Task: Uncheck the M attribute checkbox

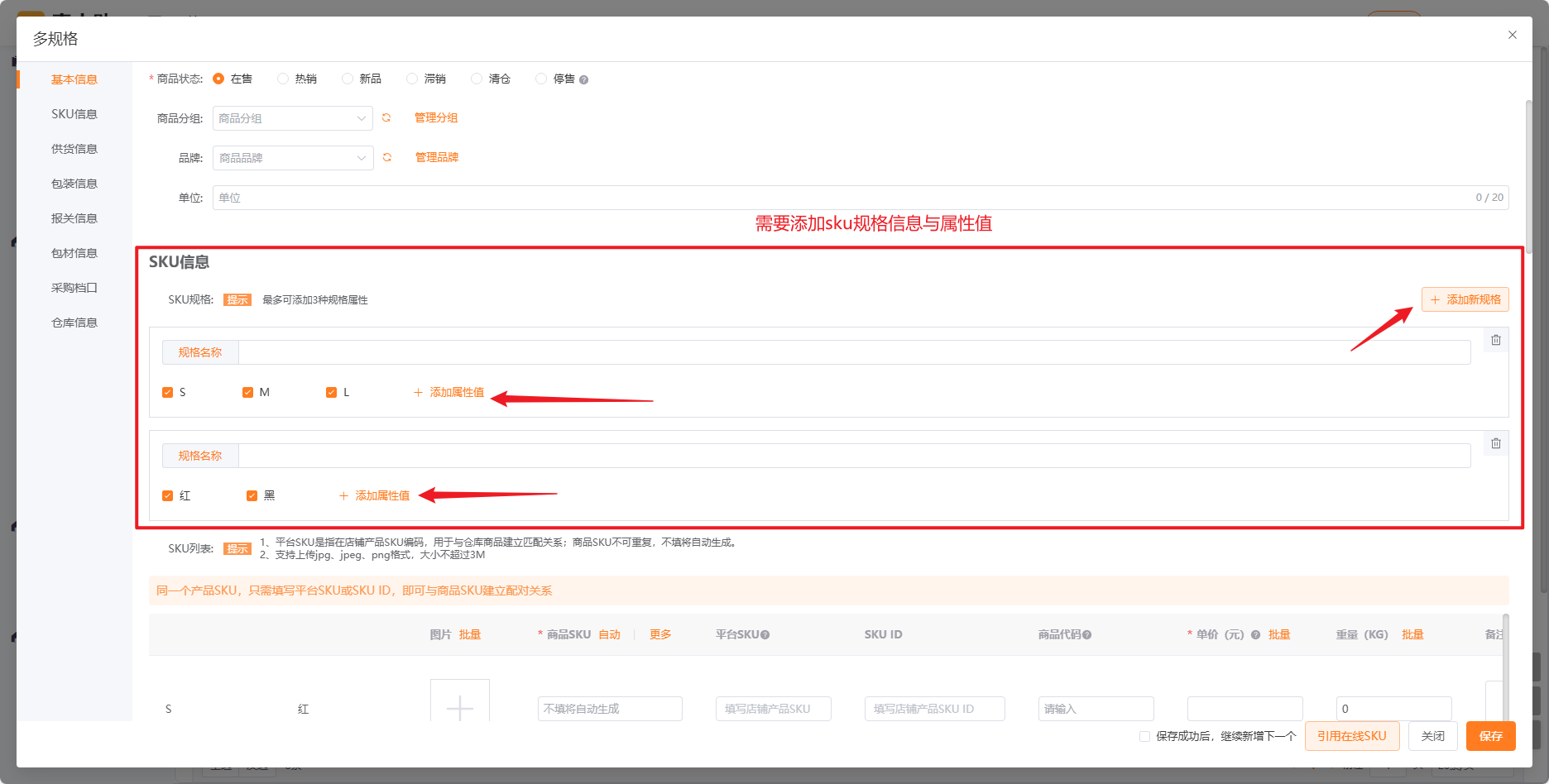Action: (x=247, y=393)
